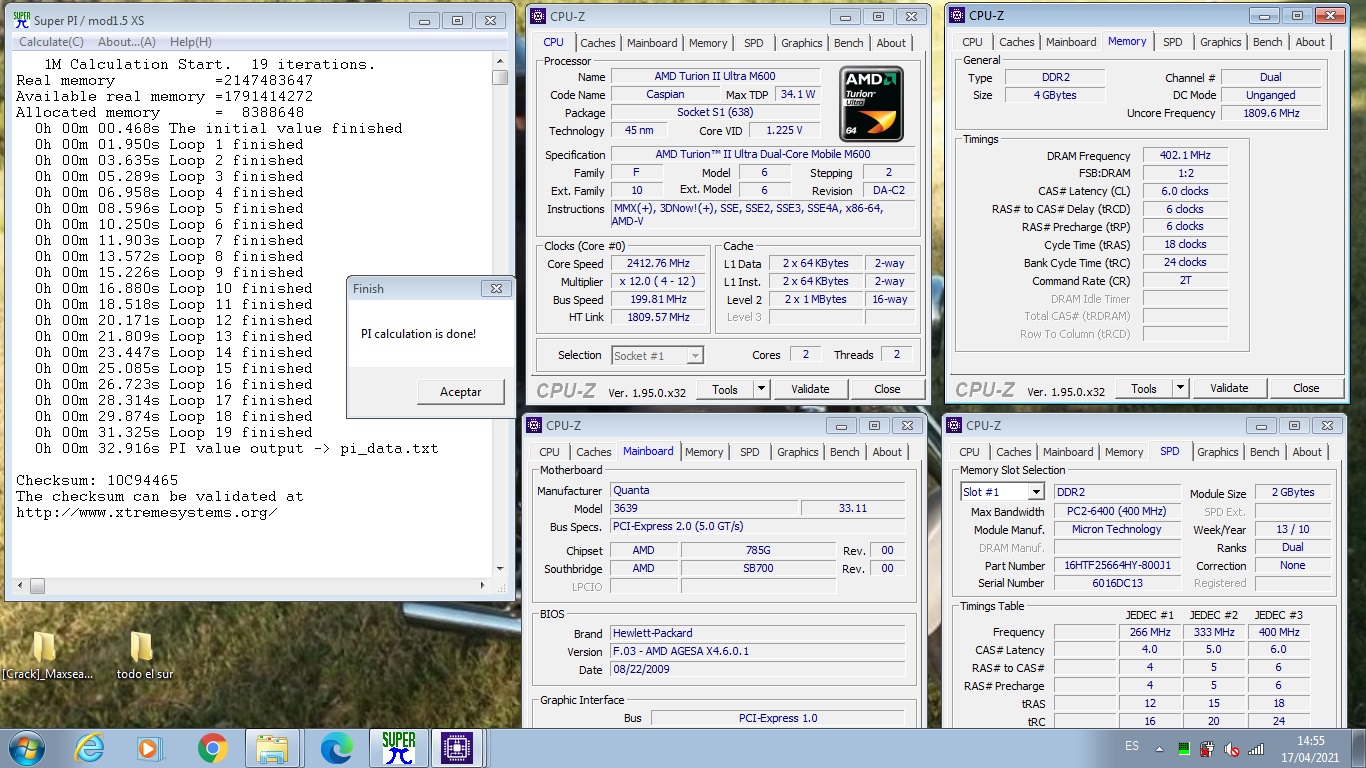The image size is (1366, 768).
Task: Click title bar icon of CPU-Z SPD window
Action: 954,425
